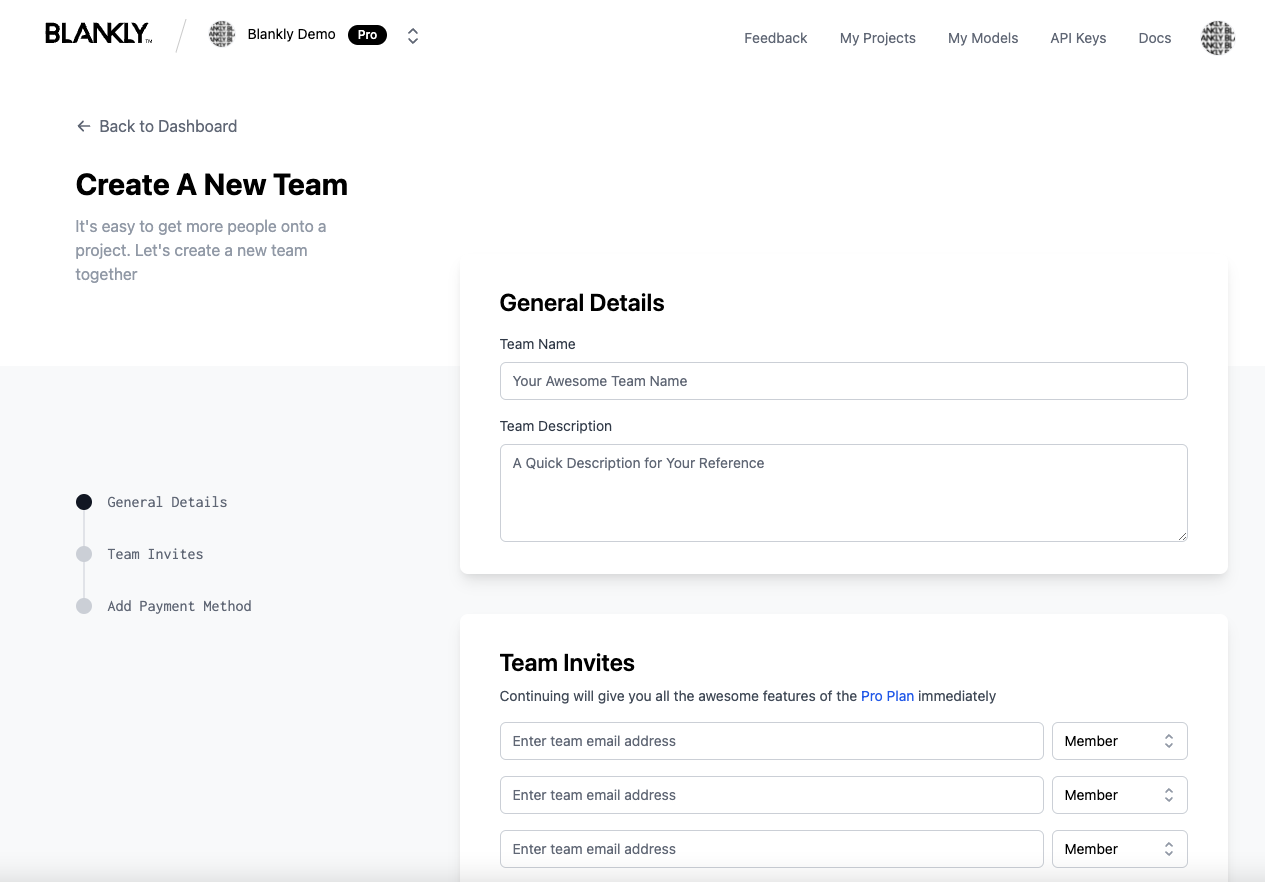The image size is (1265, 882).
Task: Click the Team Description text area
Action: point(843,492)
